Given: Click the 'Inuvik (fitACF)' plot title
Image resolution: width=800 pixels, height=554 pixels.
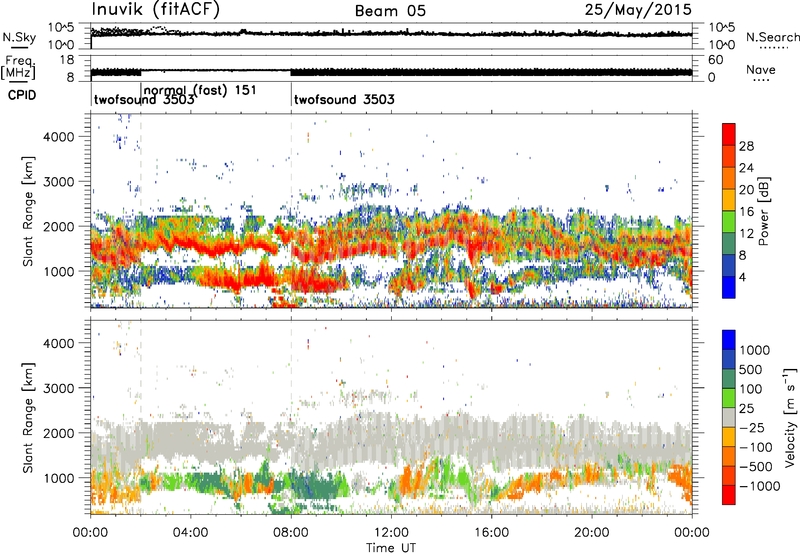Looking at the screenshot, I should [156, 9].
